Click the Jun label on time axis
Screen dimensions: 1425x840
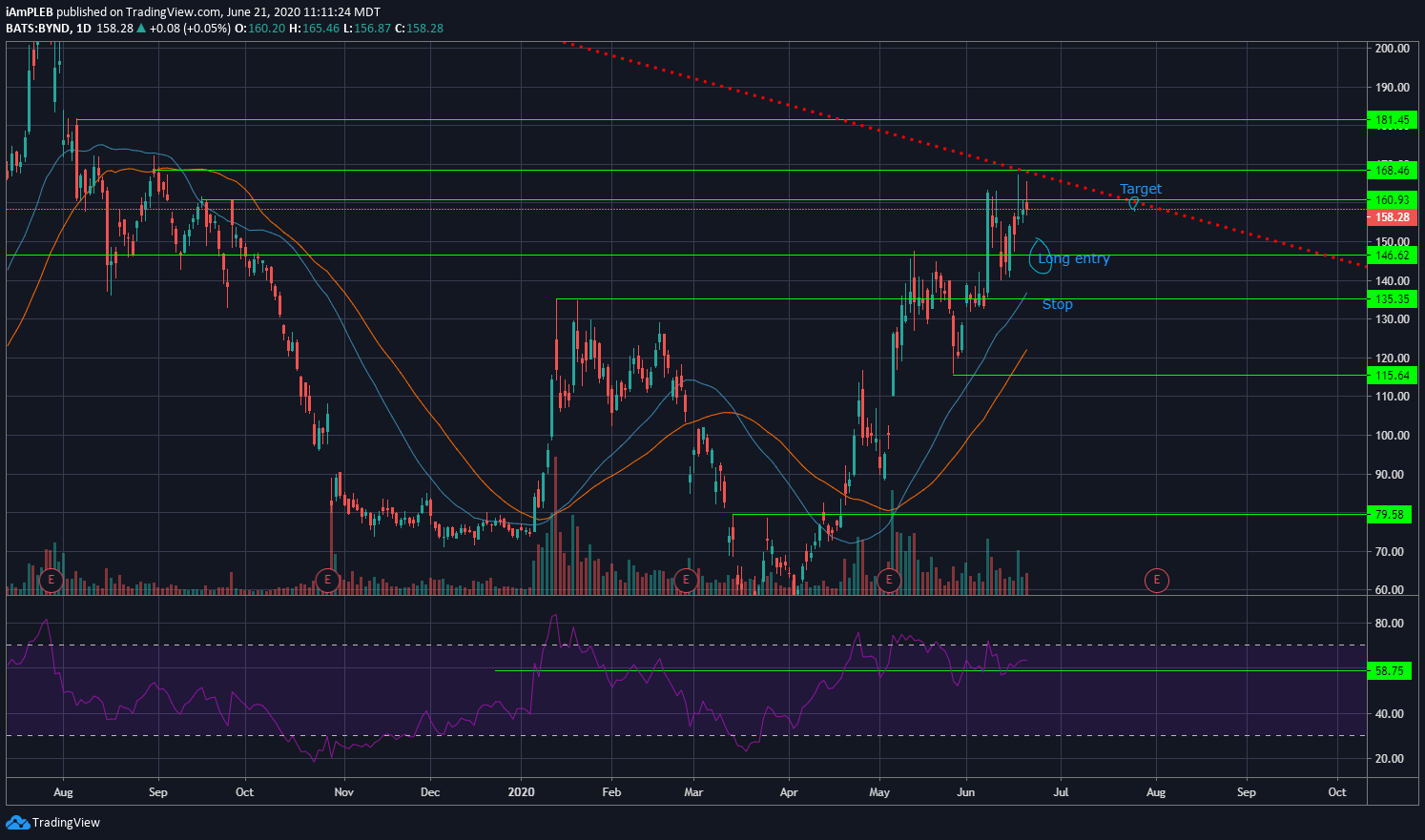[966, 792]
